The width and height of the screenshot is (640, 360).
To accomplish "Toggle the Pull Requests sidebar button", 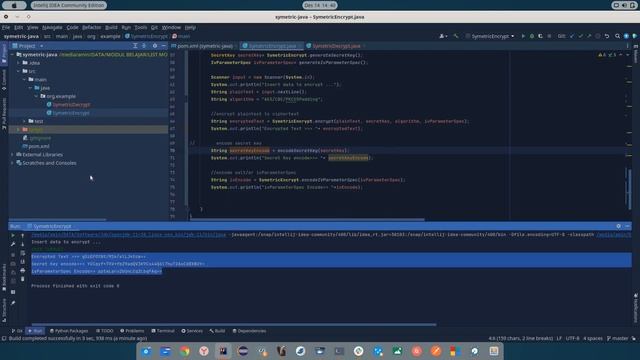I will tap(4, 113).
